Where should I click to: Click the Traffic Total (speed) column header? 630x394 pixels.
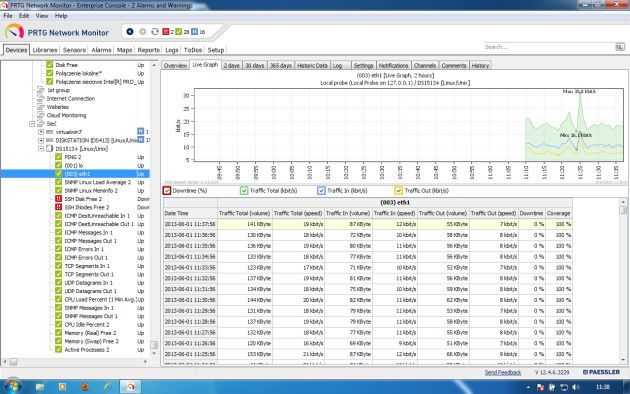(x=298, y=213)
